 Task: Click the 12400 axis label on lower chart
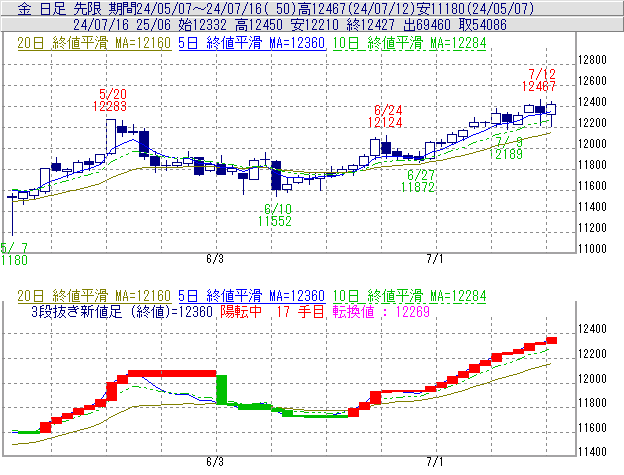[x=592, y=329]
